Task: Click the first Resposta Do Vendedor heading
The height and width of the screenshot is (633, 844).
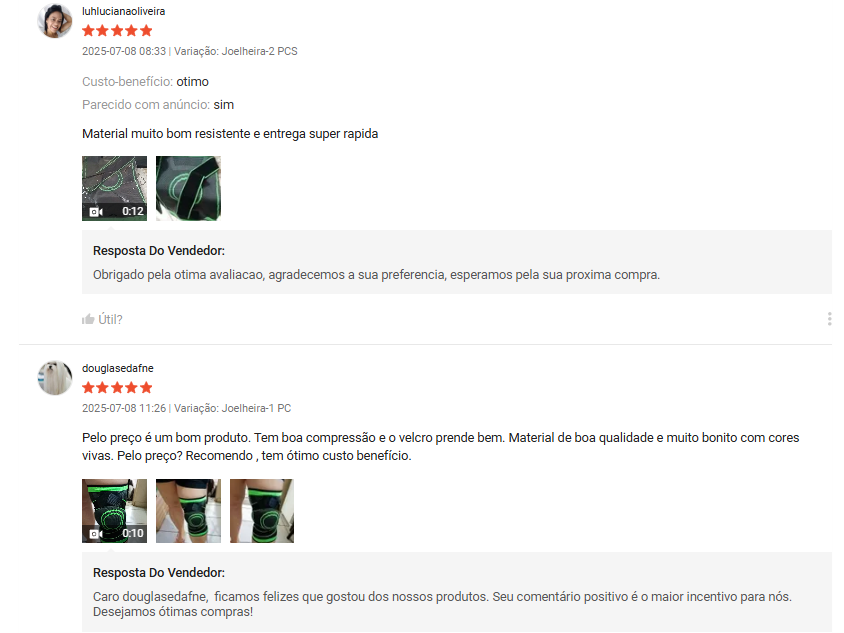Action: tap(159, 251)
